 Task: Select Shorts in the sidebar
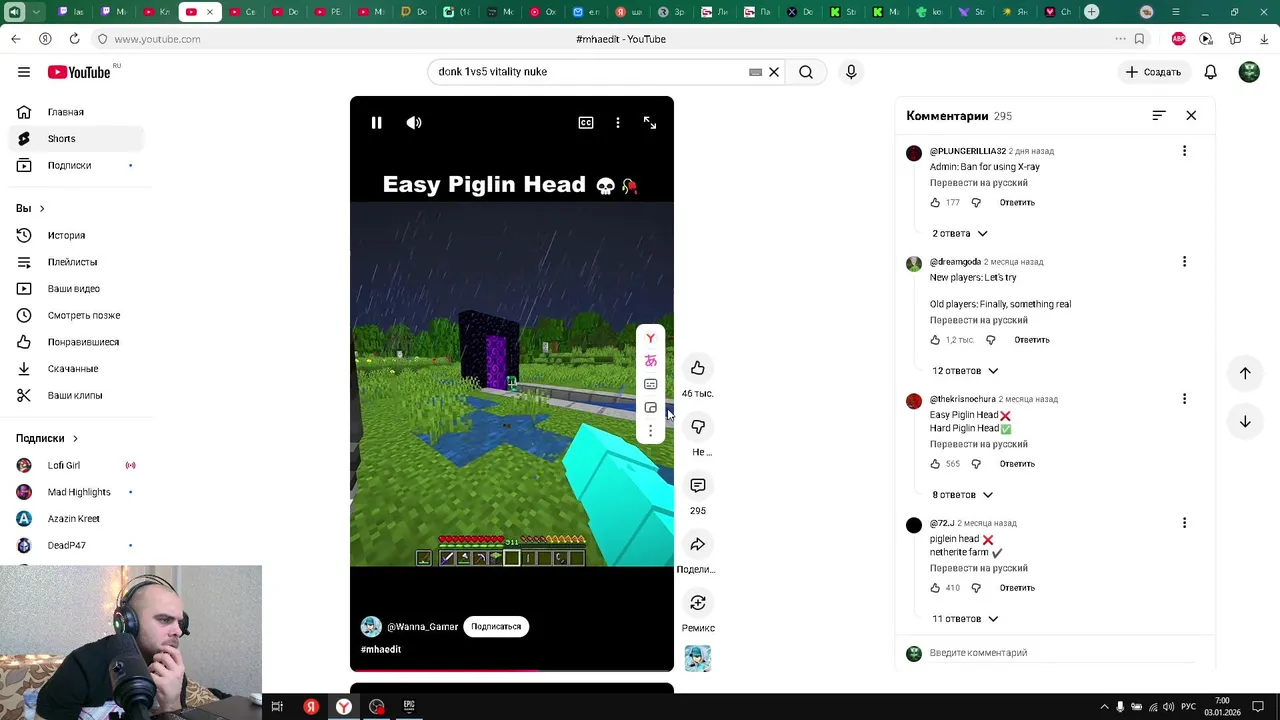point(76,139)
